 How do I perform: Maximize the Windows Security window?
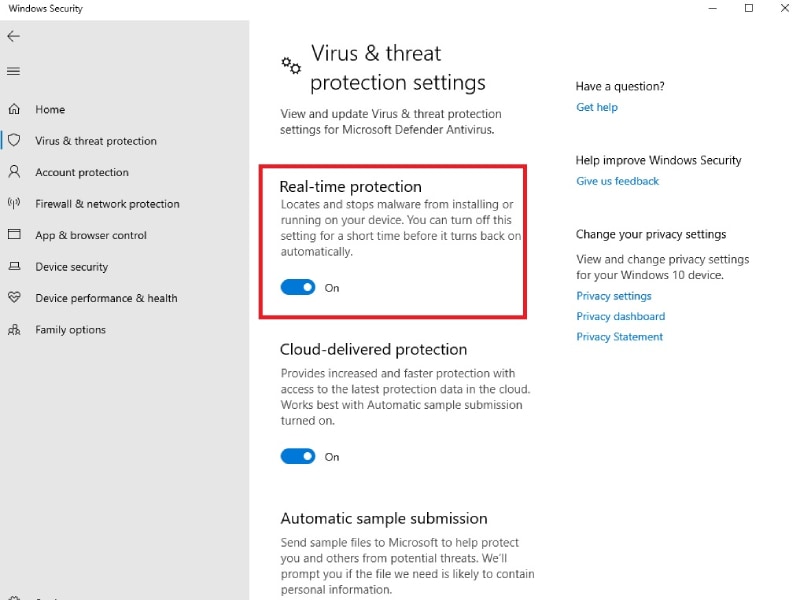(749, 9)
